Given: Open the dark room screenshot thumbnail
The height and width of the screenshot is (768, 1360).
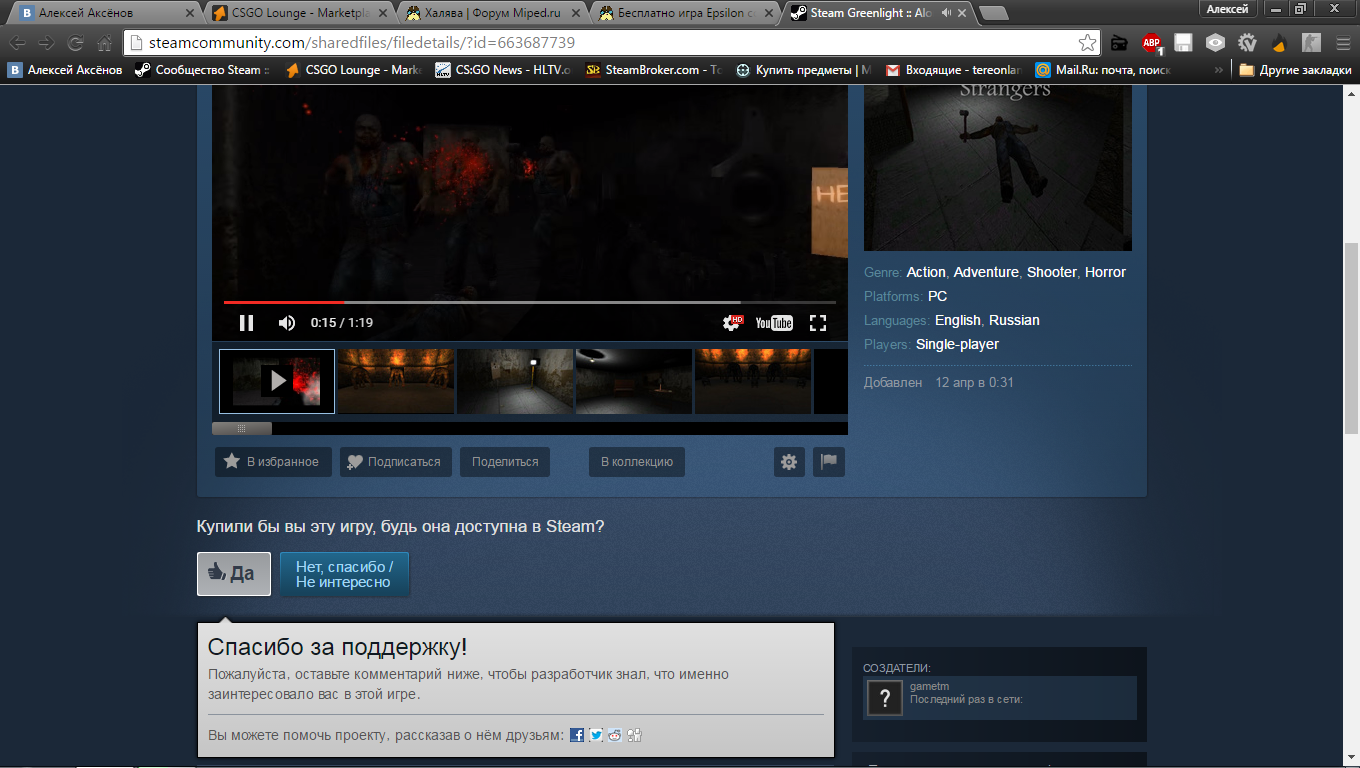Looking at the screenshot, I should [634, 381].
